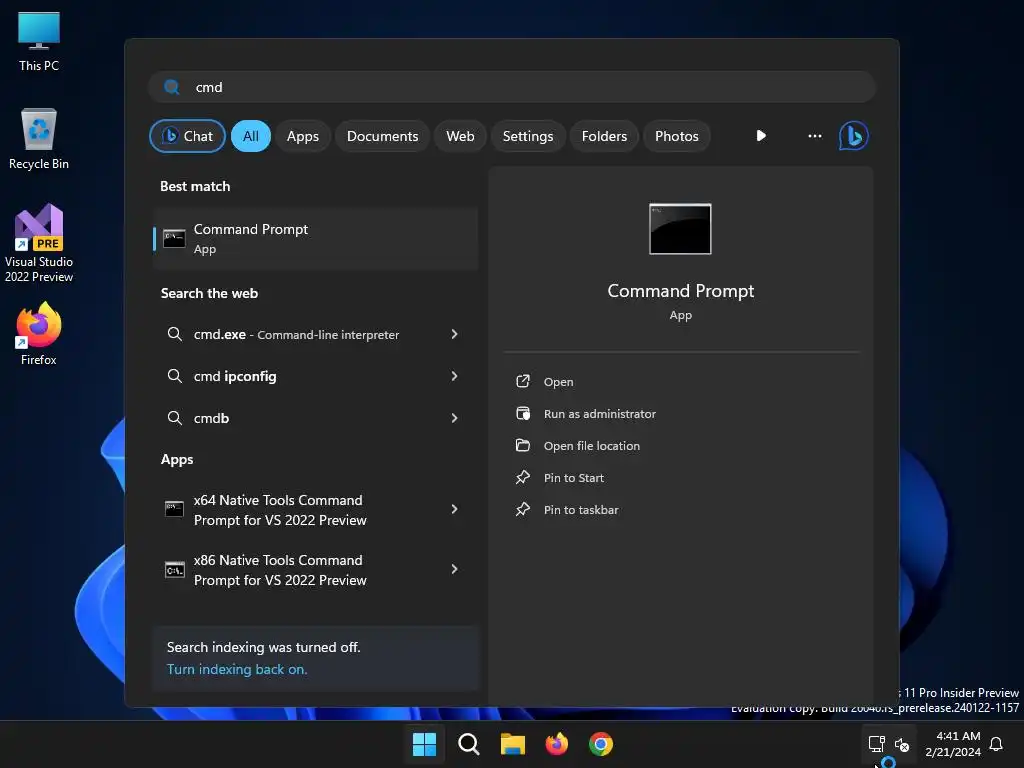Choose Pin to Start

tap(573, 477)
